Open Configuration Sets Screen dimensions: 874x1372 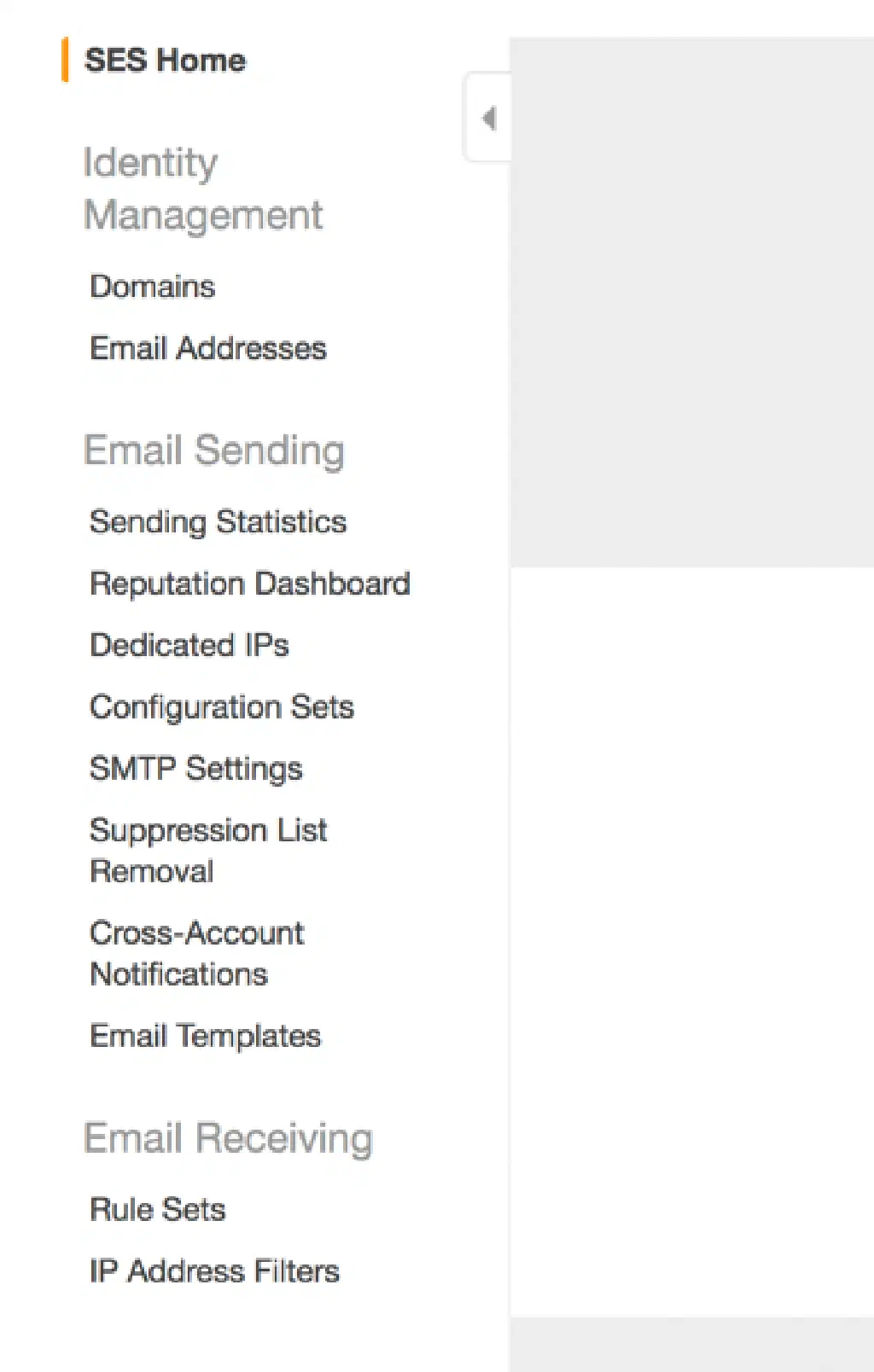[221, 706]
